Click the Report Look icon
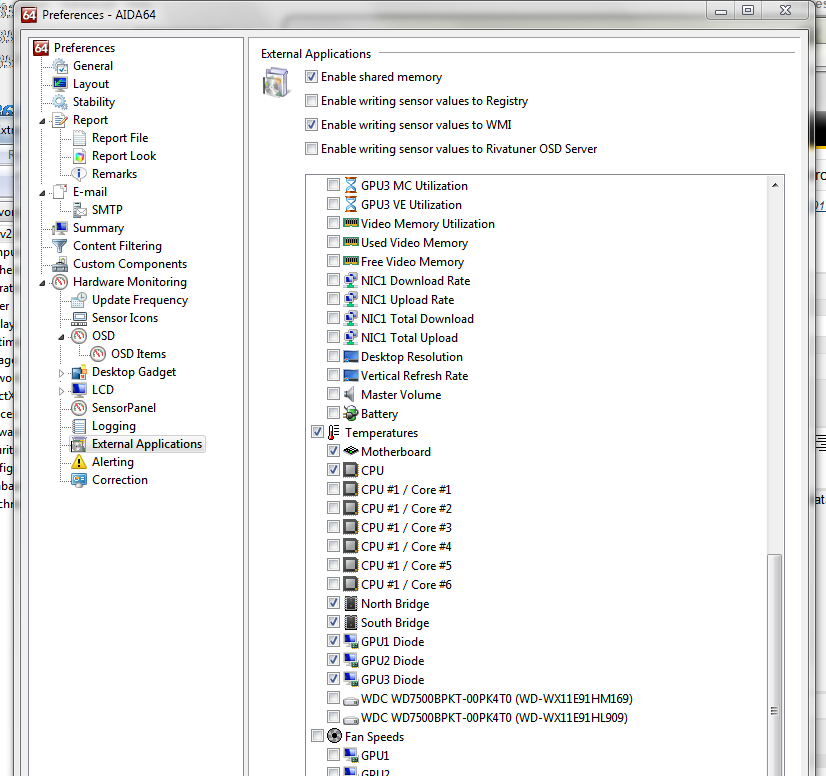Image resolution: width=826 pixels, height=776 pixels. click(79, 156)
